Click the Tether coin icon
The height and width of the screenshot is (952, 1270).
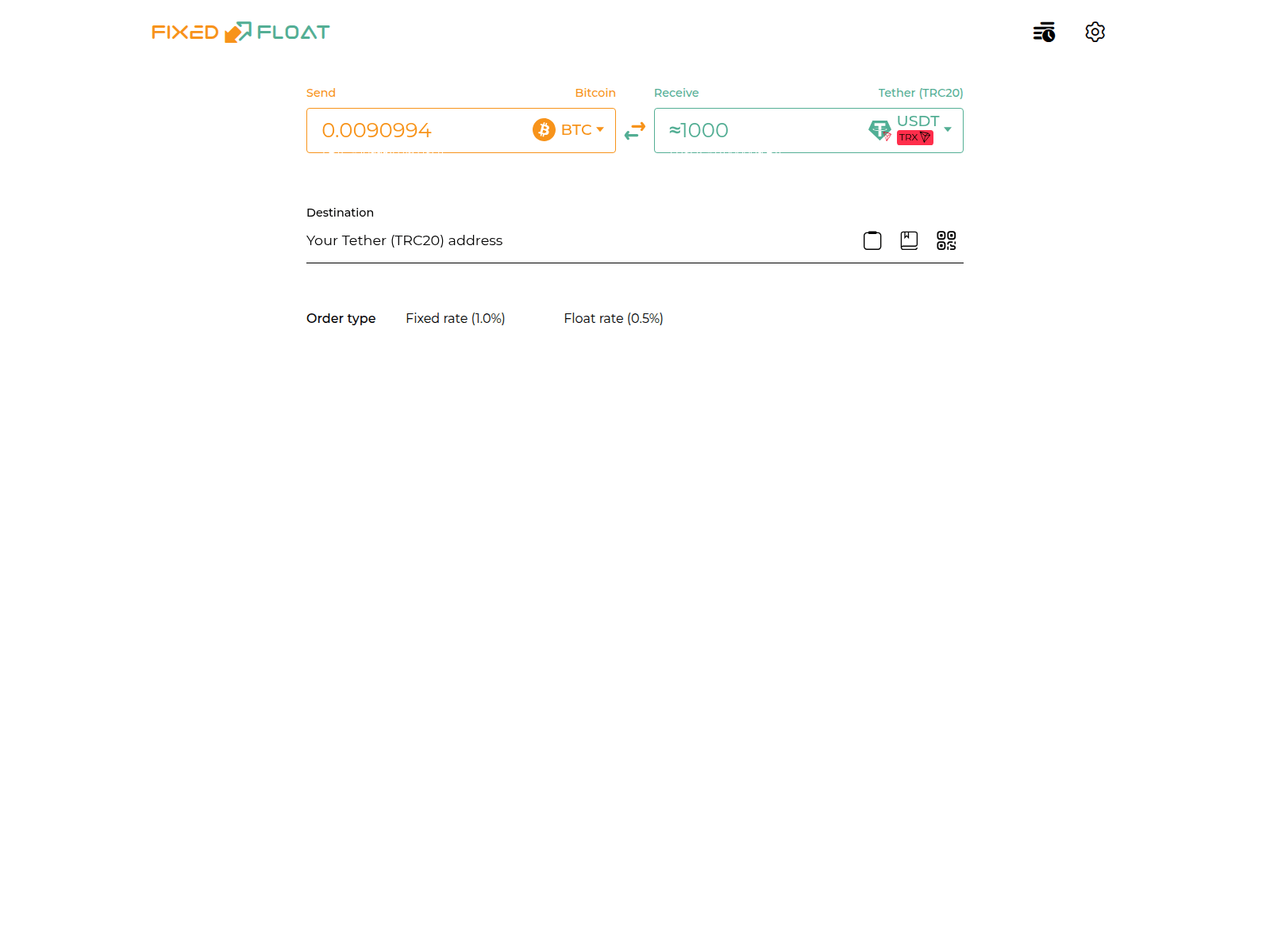coord(879,130)
